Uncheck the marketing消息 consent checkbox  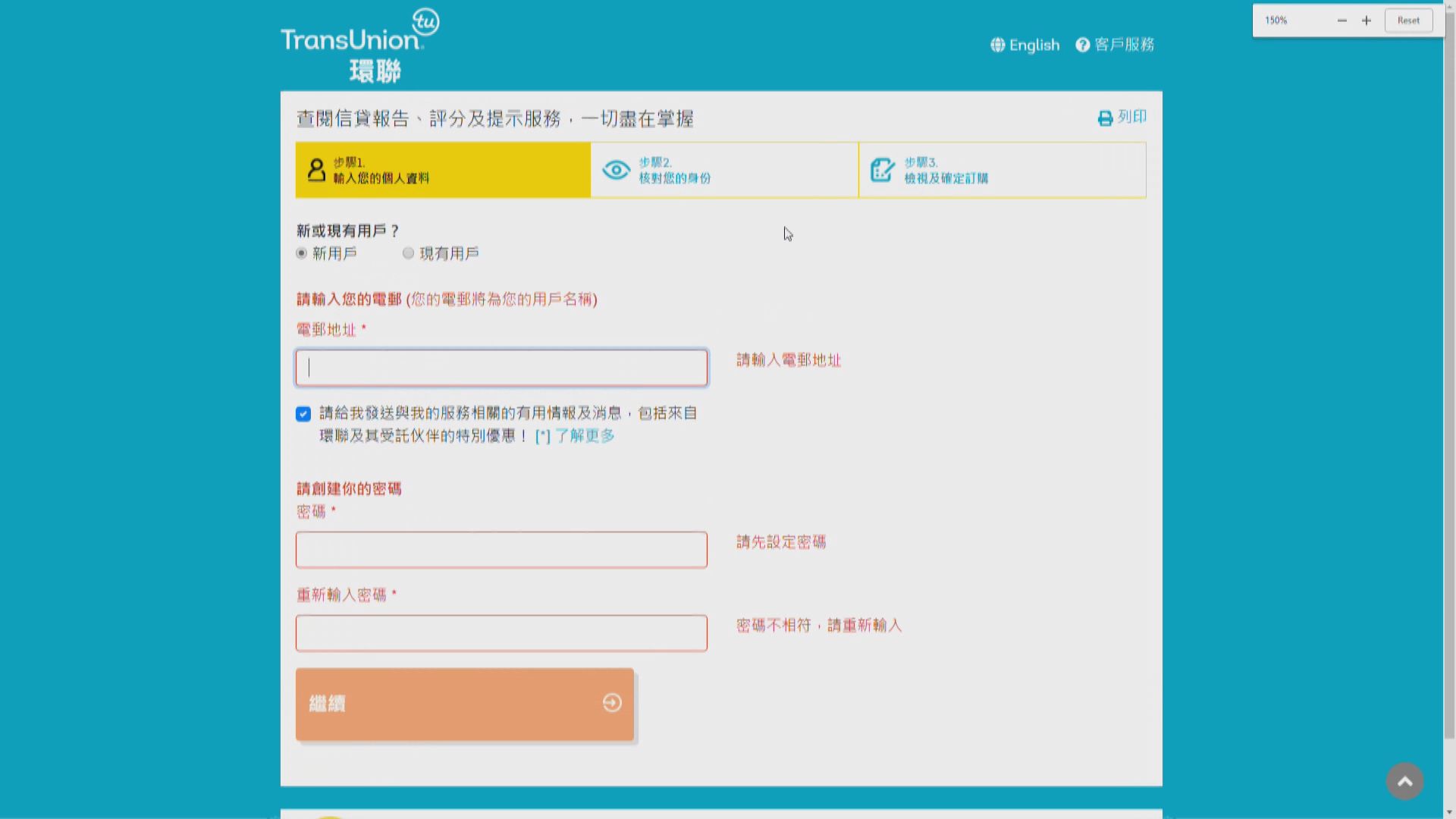click(x=303, y=414)
